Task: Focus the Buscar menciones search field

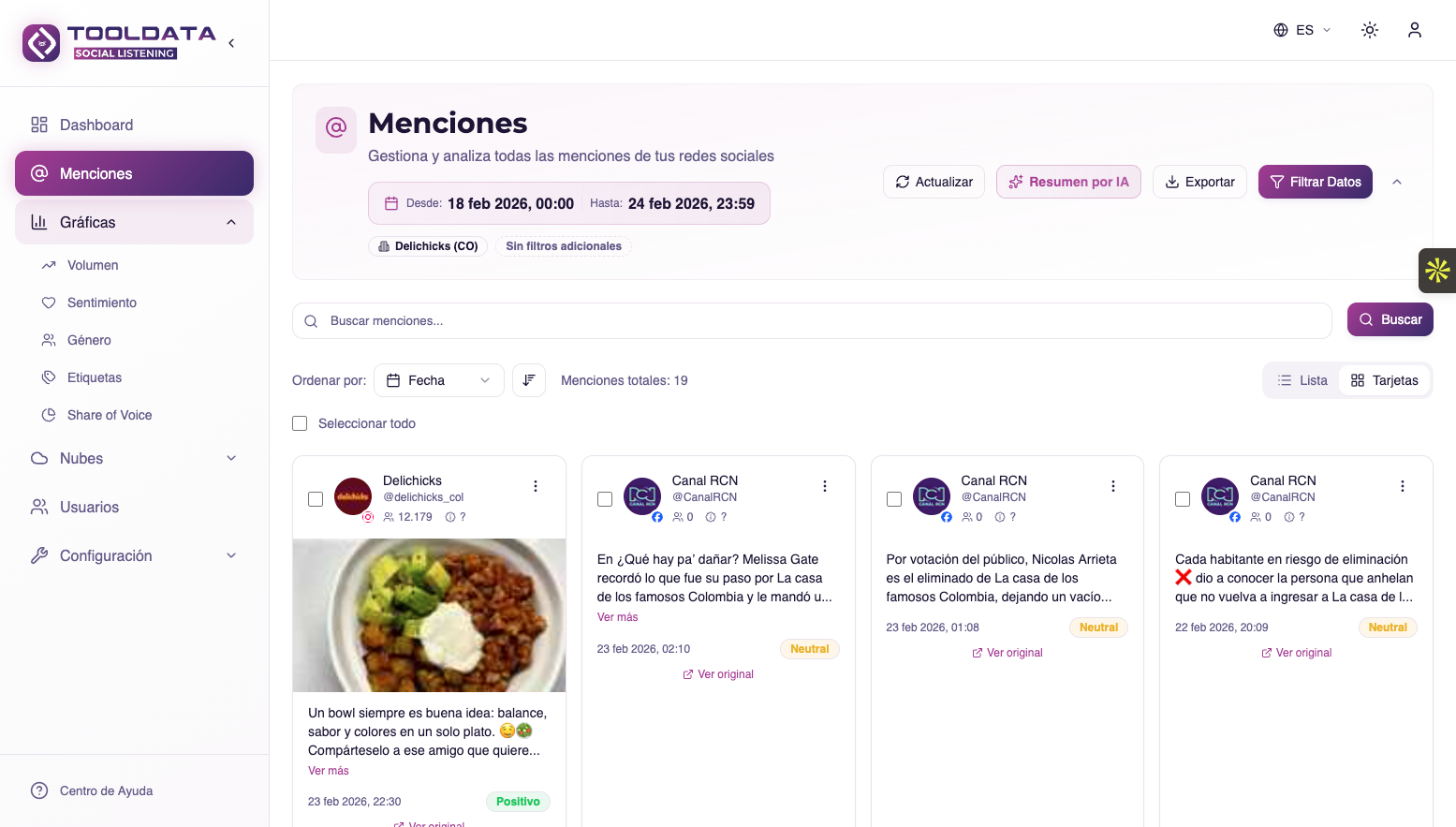Action: click(x=812, y=321)
